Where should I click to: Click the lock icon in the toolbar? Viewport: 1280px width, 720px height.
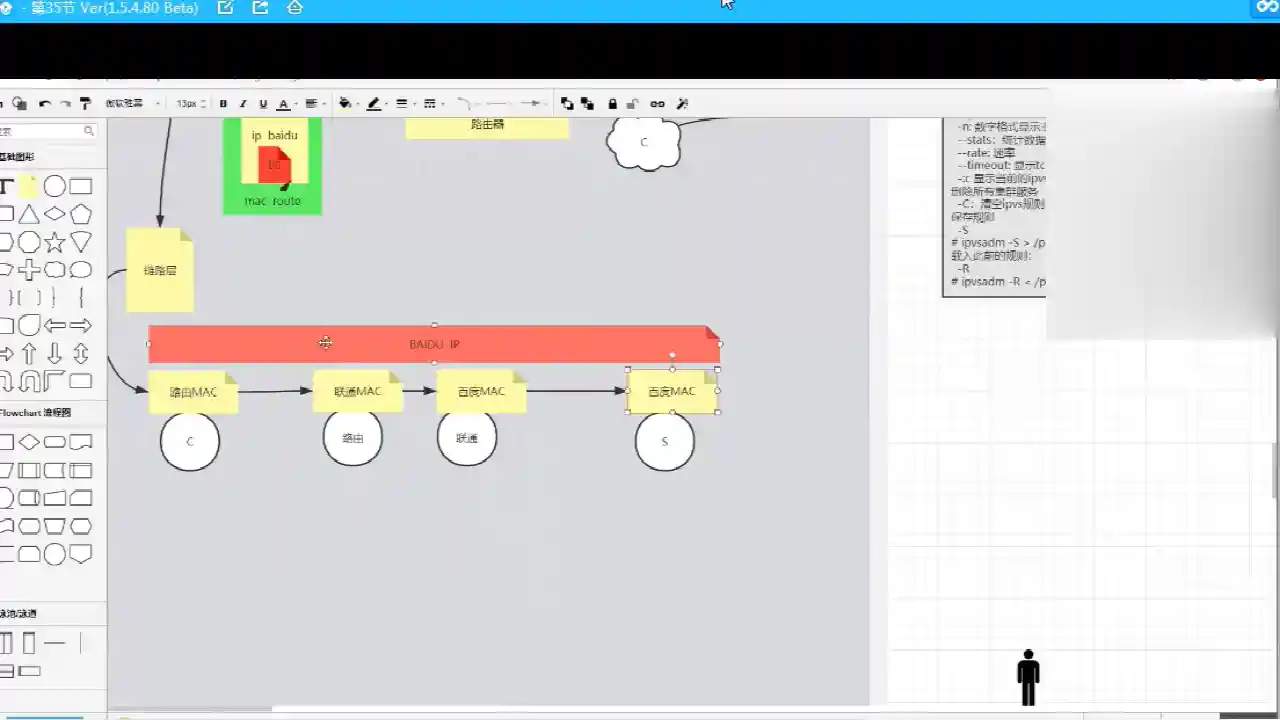[x=613, y=104]
